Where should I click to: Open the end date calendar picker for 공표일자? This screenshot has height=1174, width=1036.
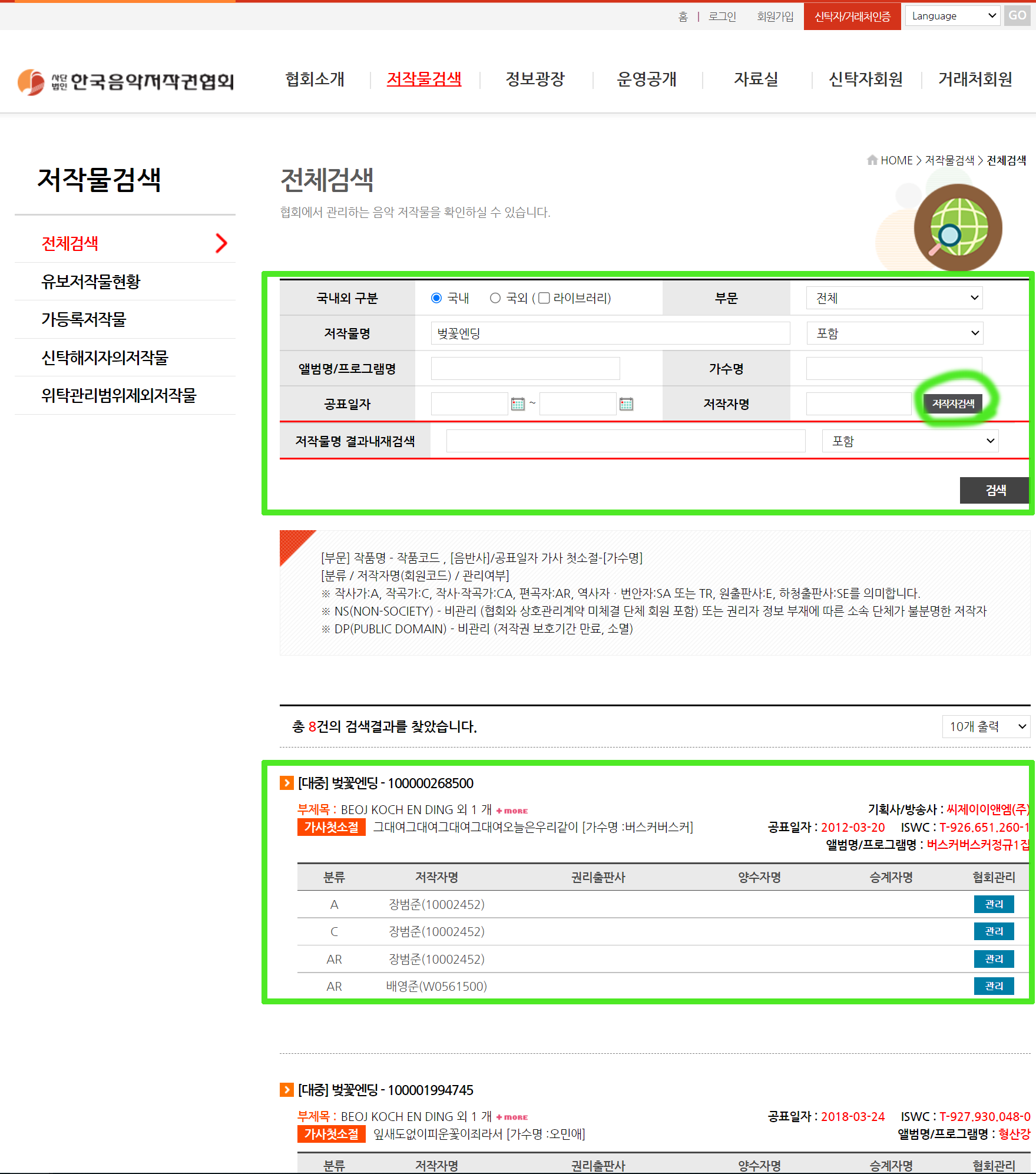625,404
